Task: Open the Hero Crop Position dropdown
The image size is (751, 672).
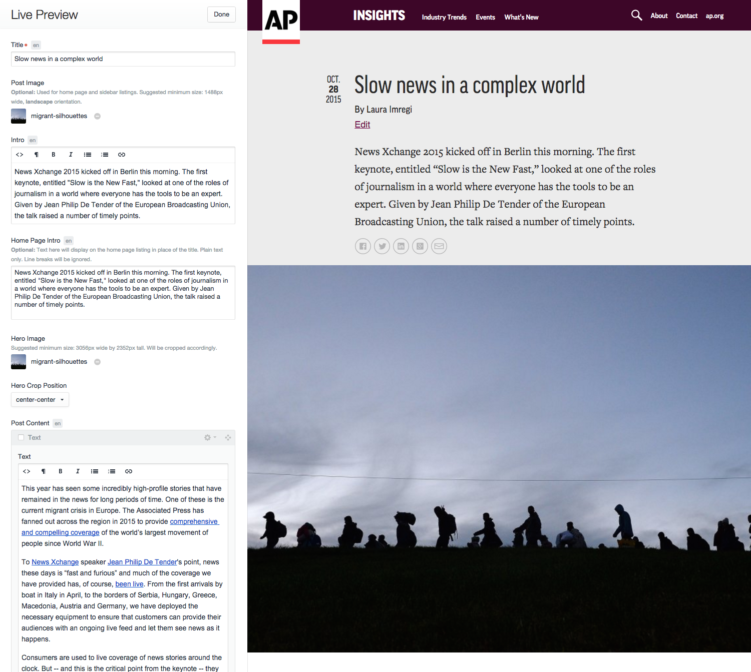Action: 40,399
